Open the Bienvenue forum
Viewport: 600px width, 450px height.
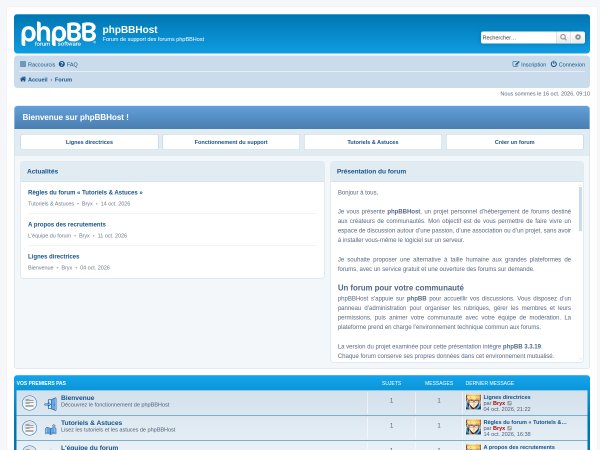pos(77,398)
